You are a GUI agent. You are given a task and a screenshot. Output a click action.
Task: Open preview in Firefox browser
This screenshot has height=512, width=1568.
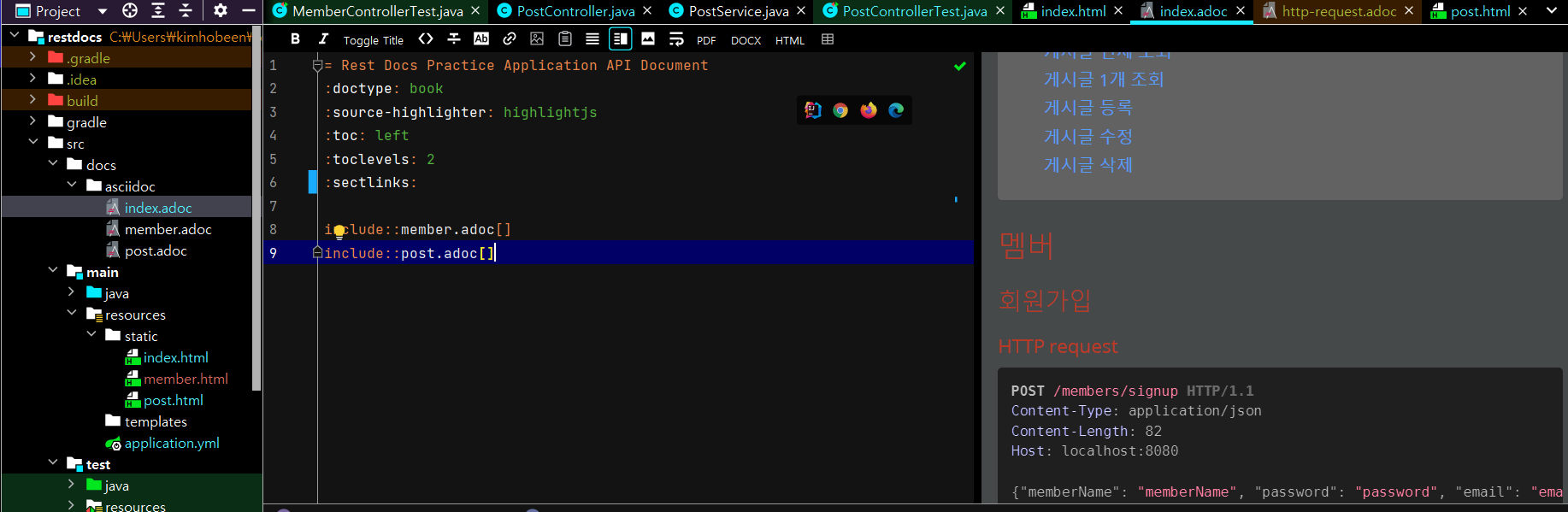click(x=869, y=110)
